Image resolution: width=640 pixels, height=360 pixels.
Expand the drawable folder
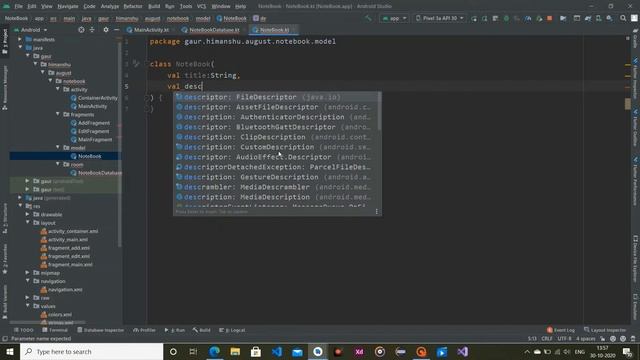coord(28,214)
